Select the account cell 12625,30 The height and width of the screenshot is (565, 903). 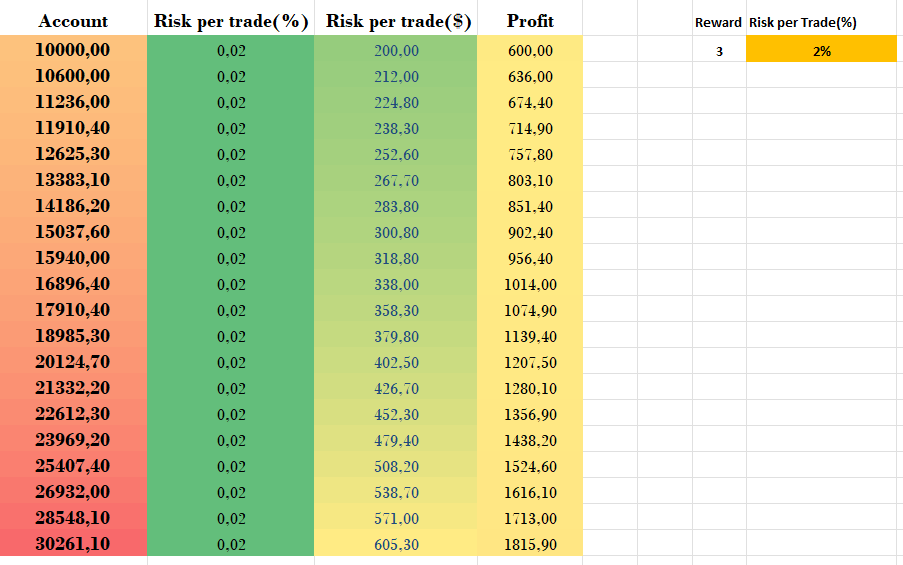[x=73, y=154]
